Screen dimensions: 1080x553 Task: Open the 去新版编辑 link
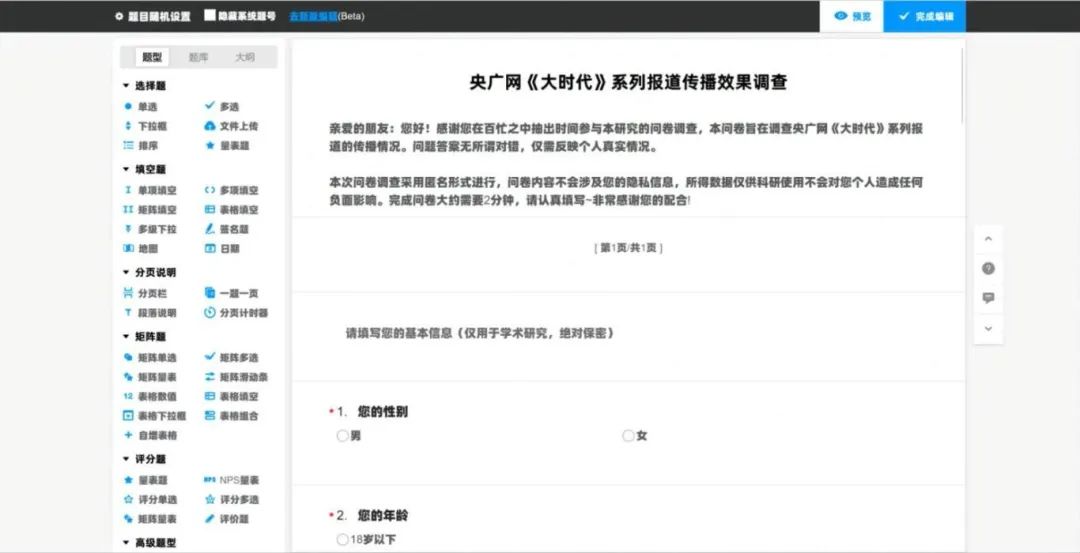313,17
